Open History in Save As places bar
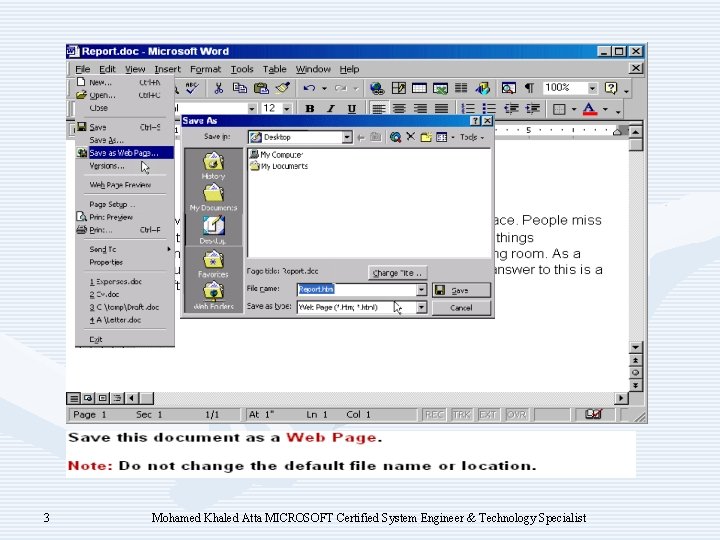720x540 pixels. click(x=213, y=166)
